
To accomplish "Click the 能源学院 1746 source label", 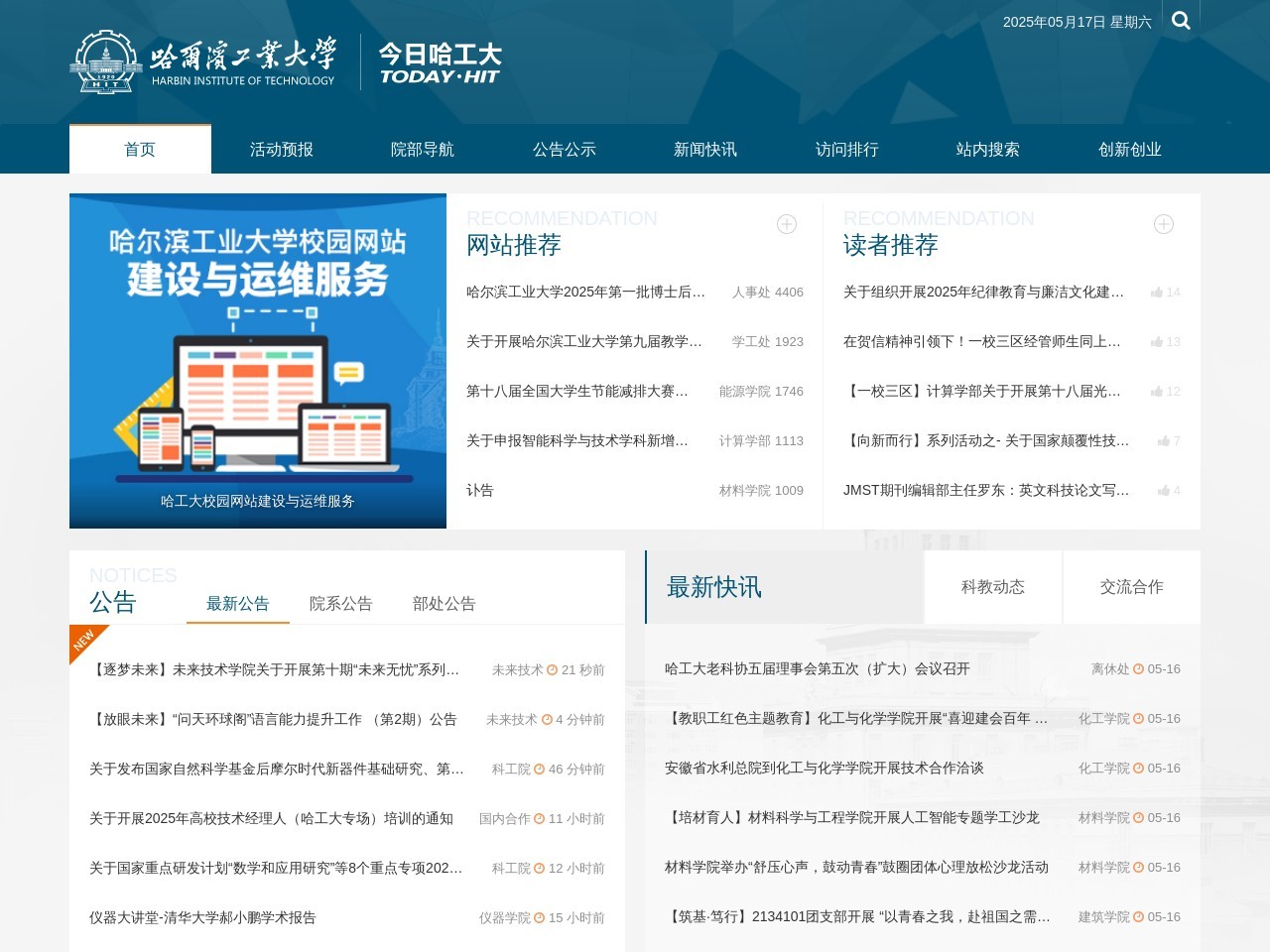I will [761, 392].
